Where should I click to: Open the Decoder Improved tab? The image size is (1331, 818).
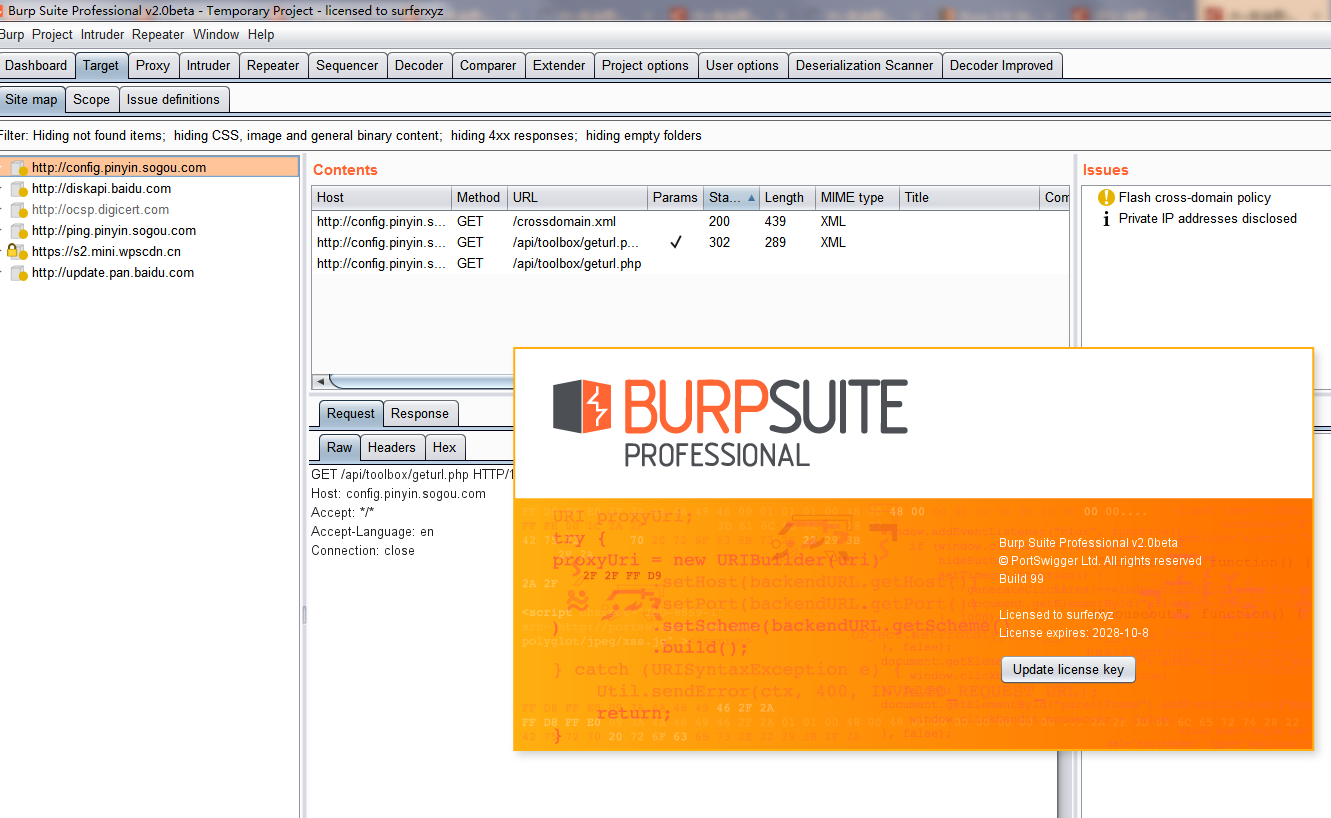pos(1002,64)
